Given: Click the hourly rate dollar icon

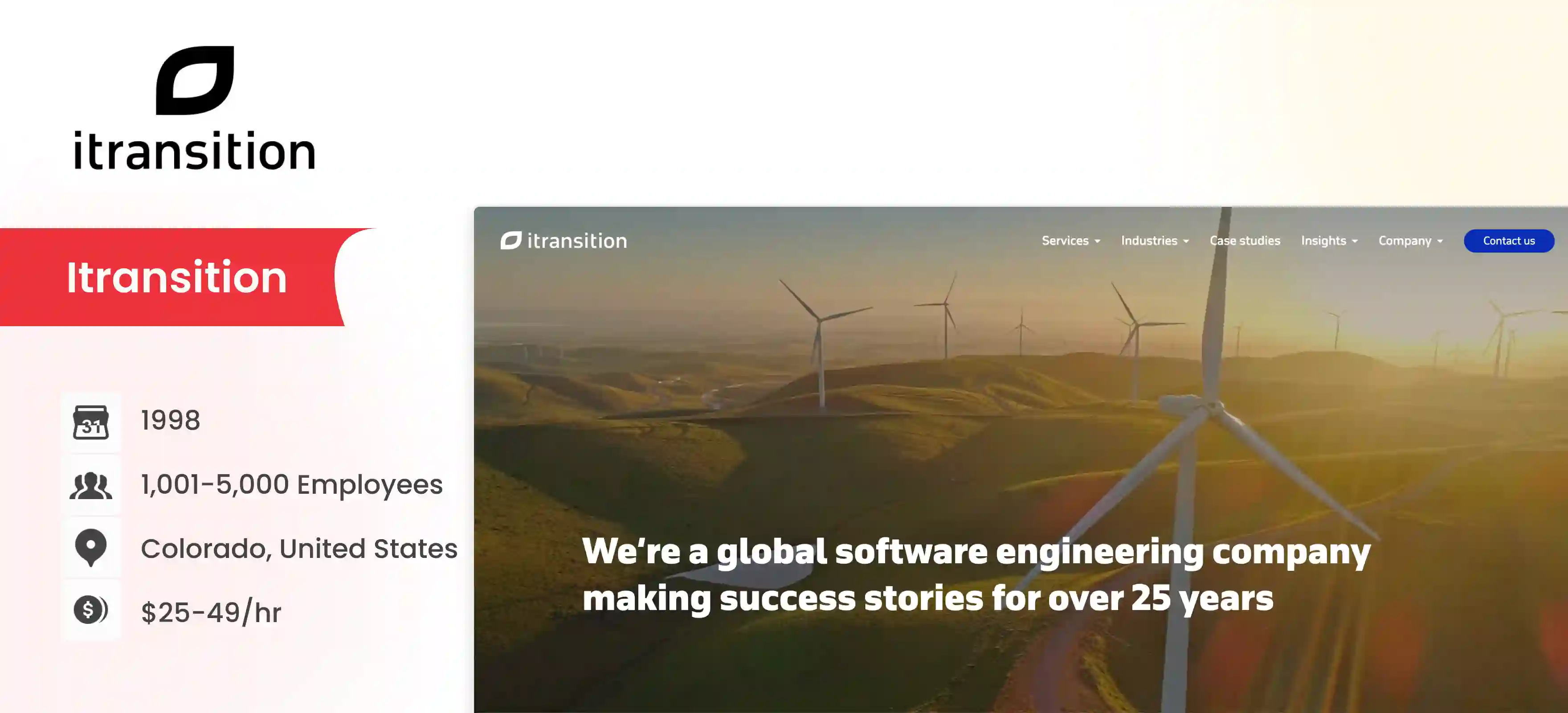Looking at the screenshot, I should [x=92, y=611].
